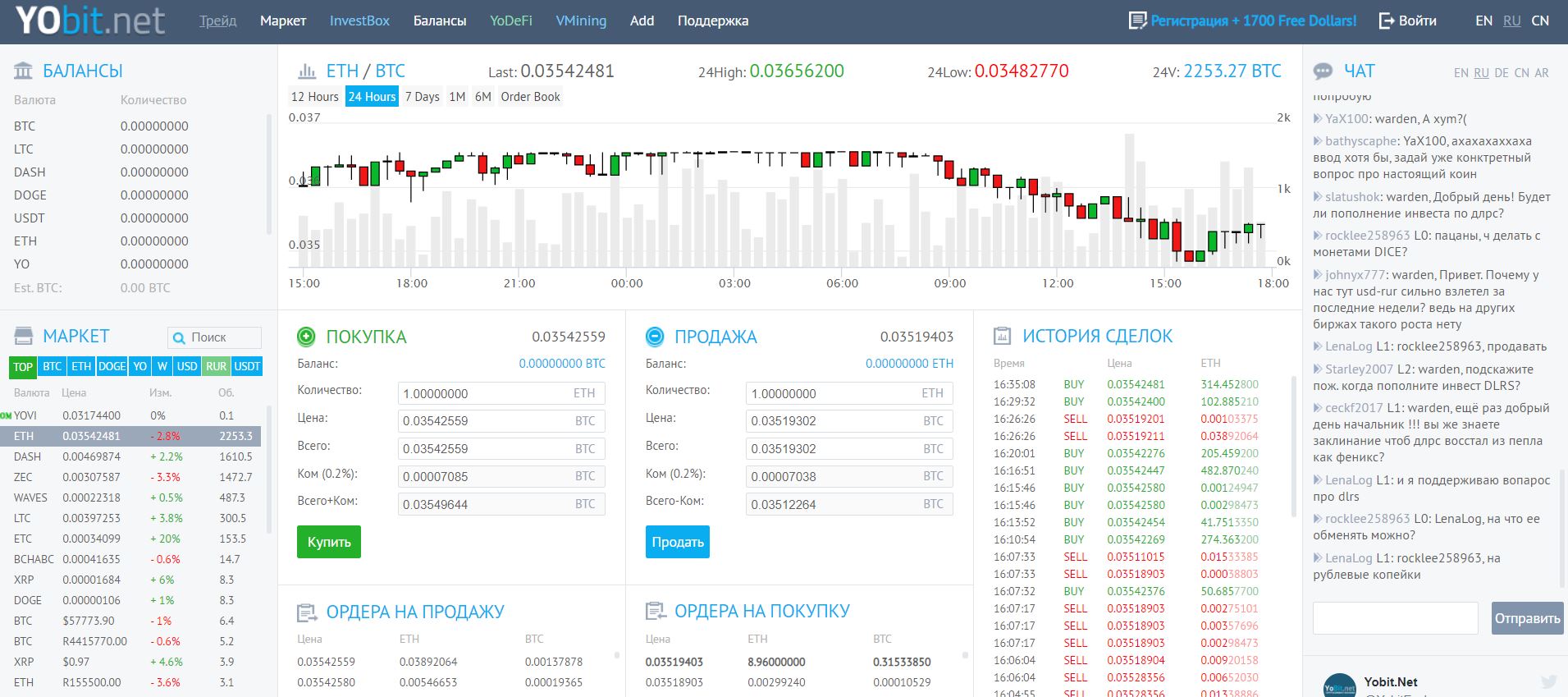Viewport: 1568px width, 697px height.
Task: Focus the chat message input box
Action: (x=1396, y=618)
